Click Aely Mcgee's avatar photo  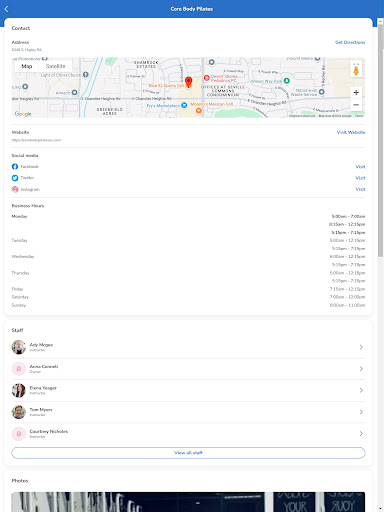19,347
